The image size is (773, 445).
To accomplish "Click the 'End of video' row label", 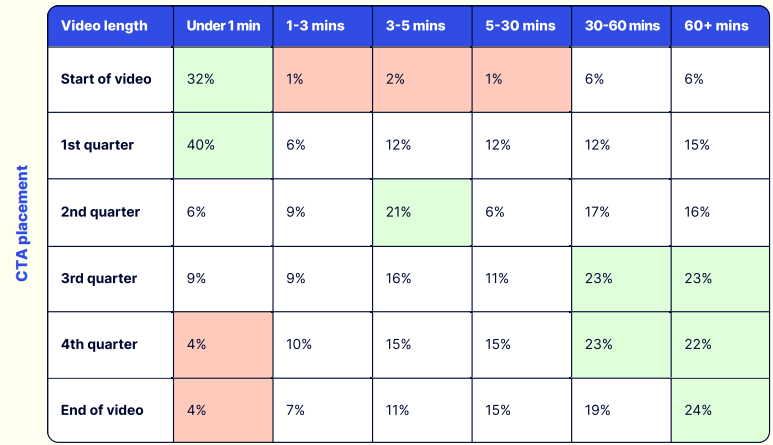I will [102, 410].
